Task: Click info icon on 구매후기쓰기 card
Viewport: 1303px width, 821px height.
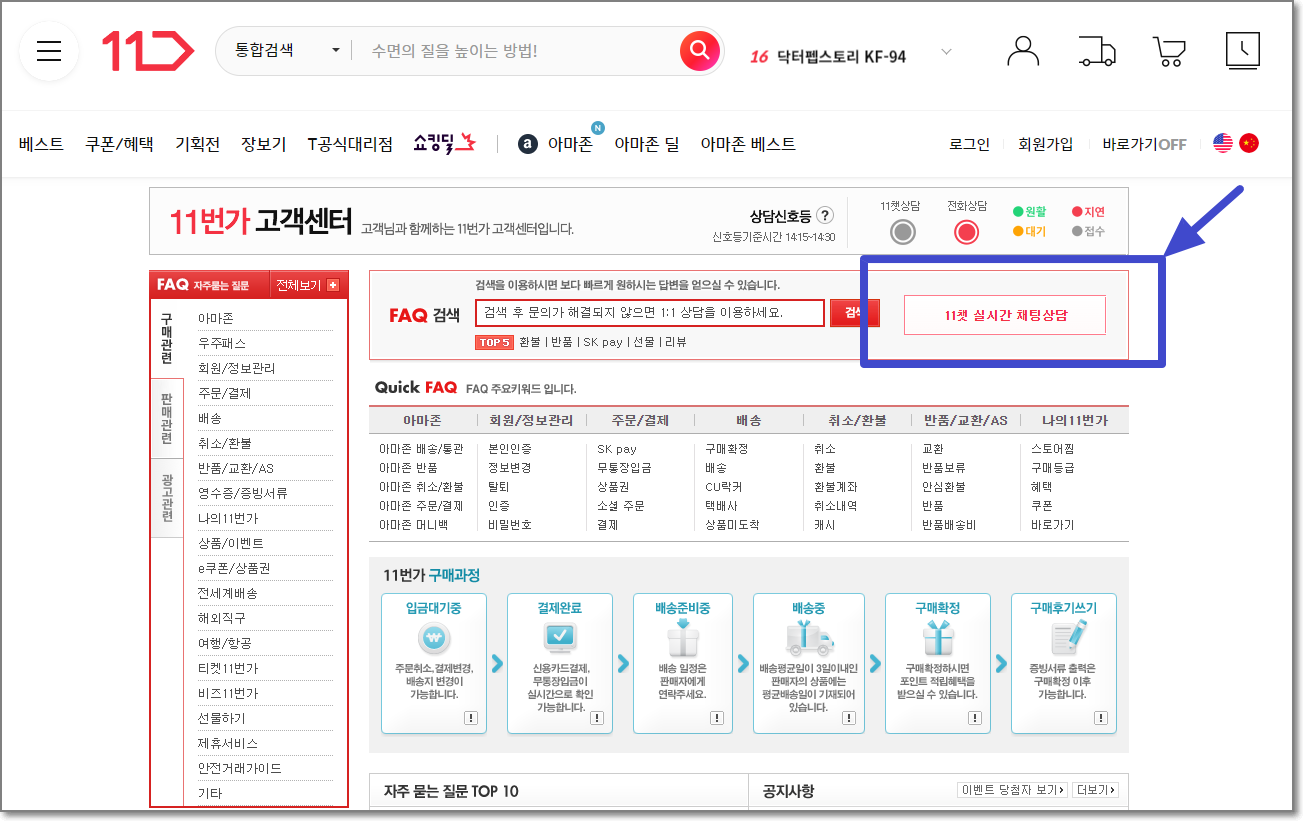Action: (1100, 718)
